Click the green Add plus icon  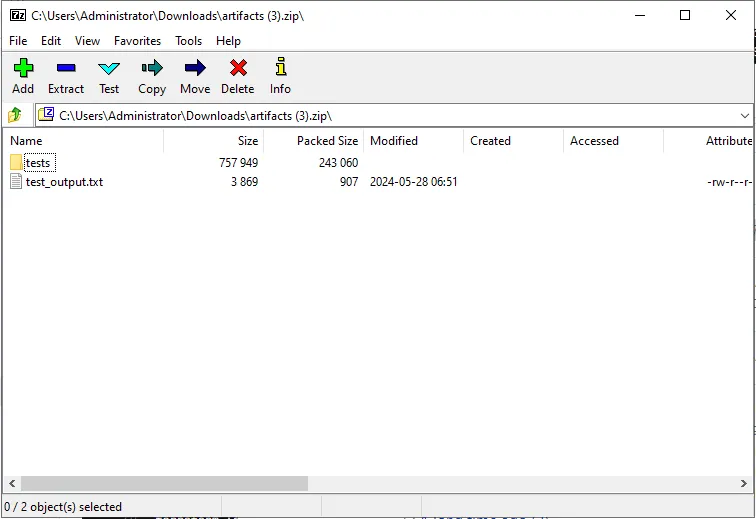23,68
